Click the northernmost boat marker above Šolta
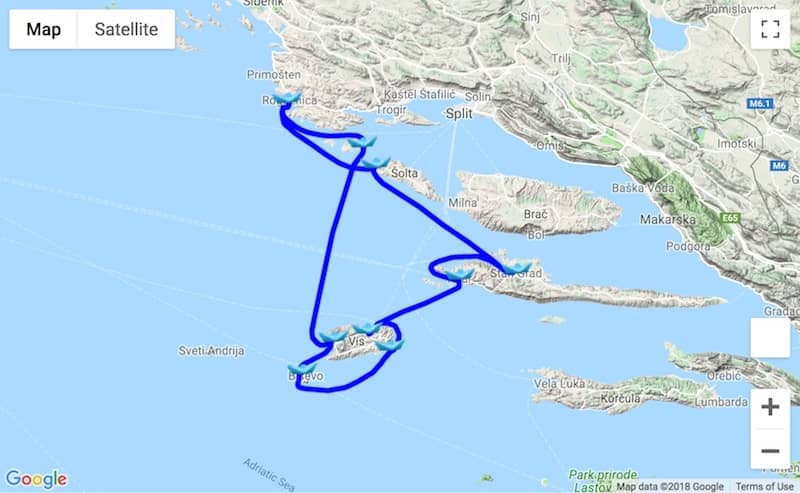The image size is (800, 493). point(362,141)
